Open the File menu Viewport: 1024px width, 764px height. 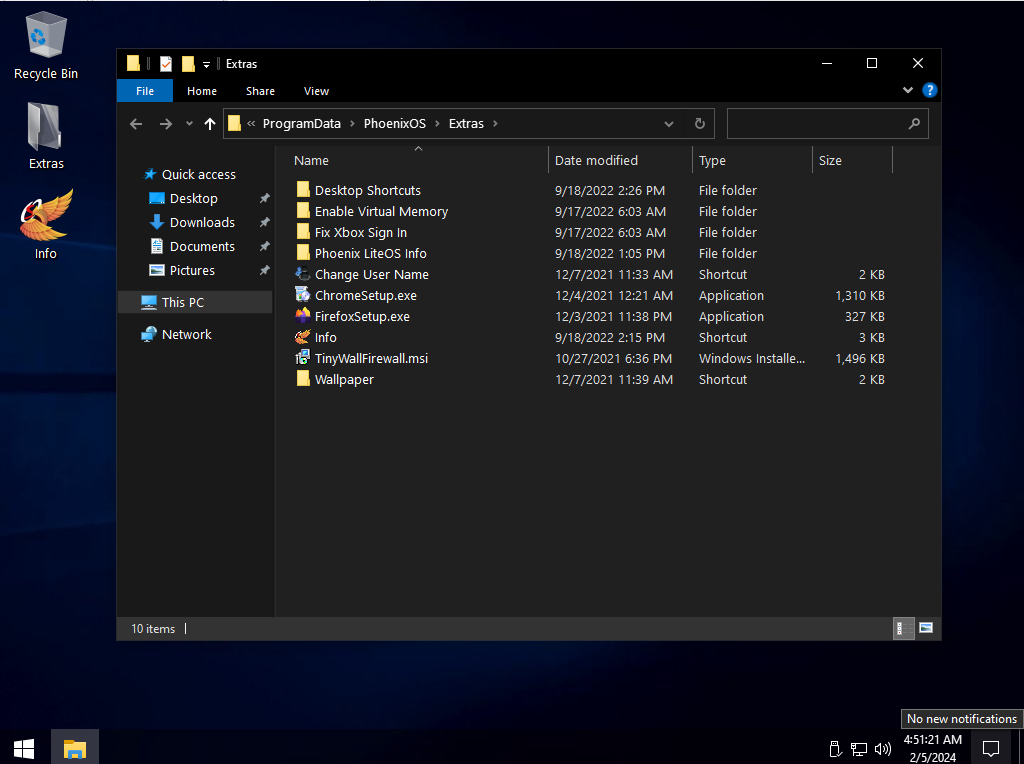click(x=145, y=91)
